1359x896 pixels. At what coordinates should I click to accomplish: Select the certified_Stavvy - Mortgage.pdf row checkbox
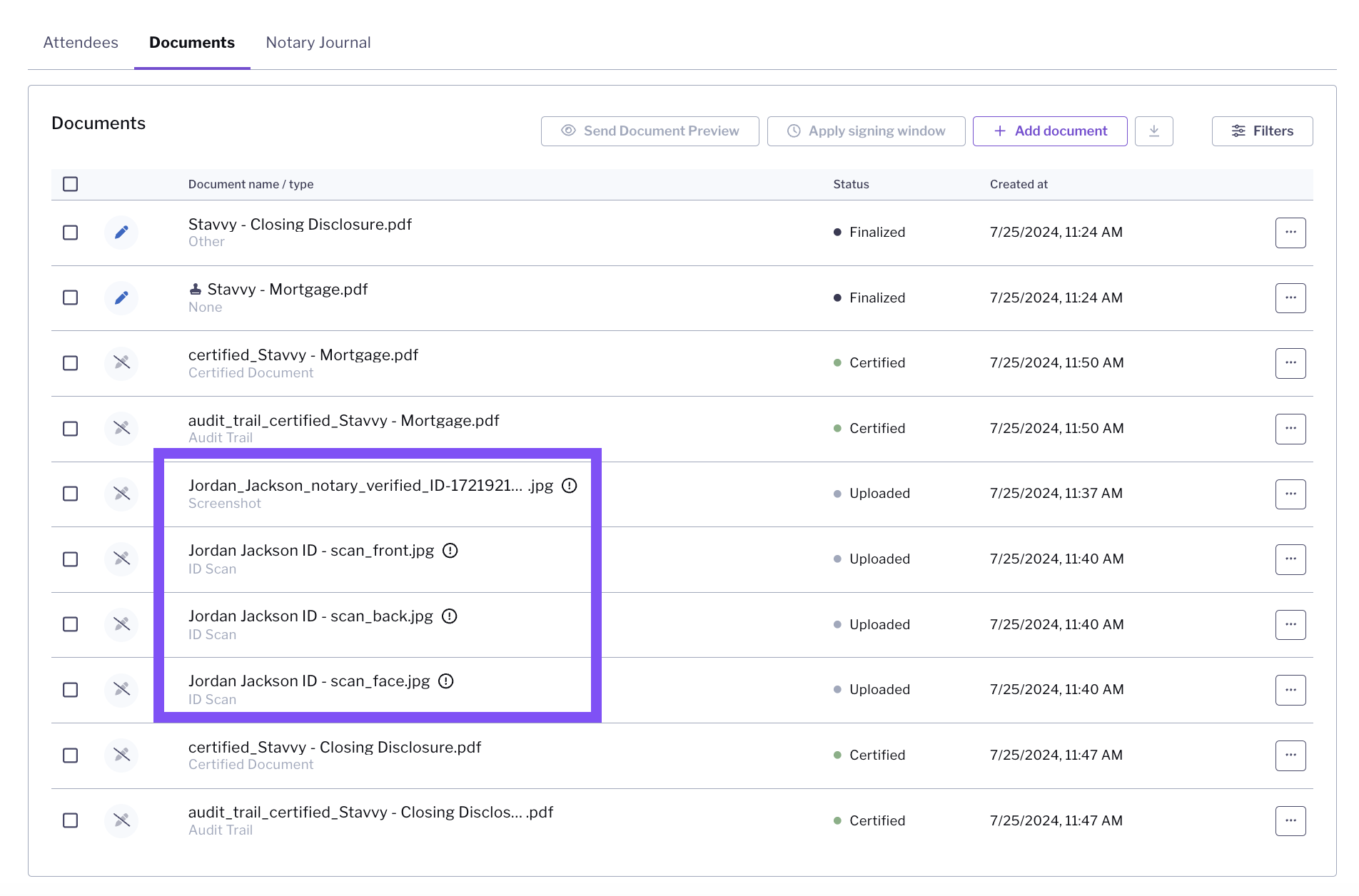[x=70, y=363]
